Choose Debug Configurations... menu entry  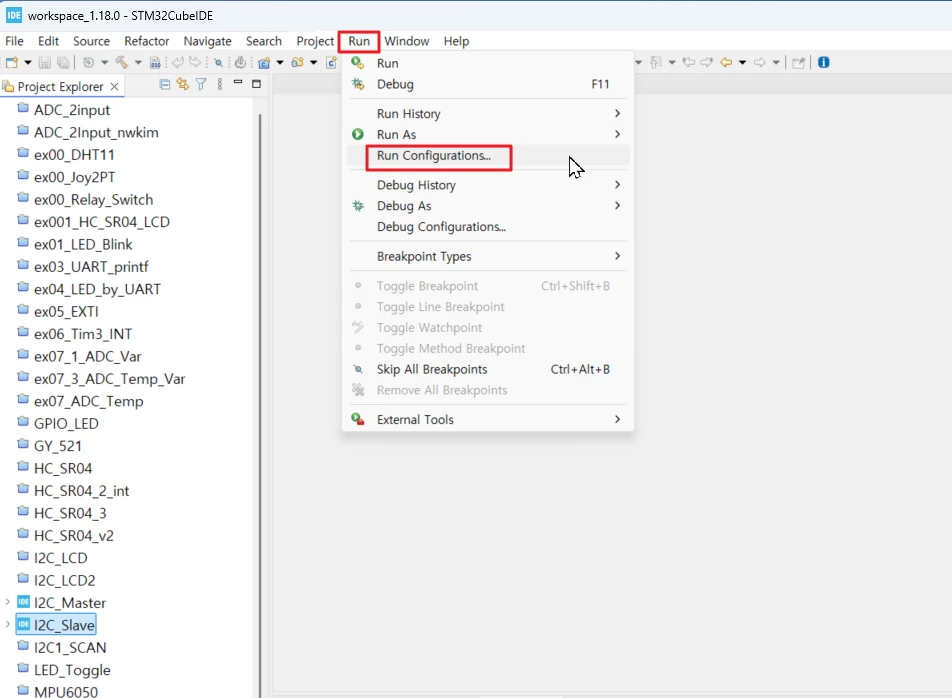(488, 226)
